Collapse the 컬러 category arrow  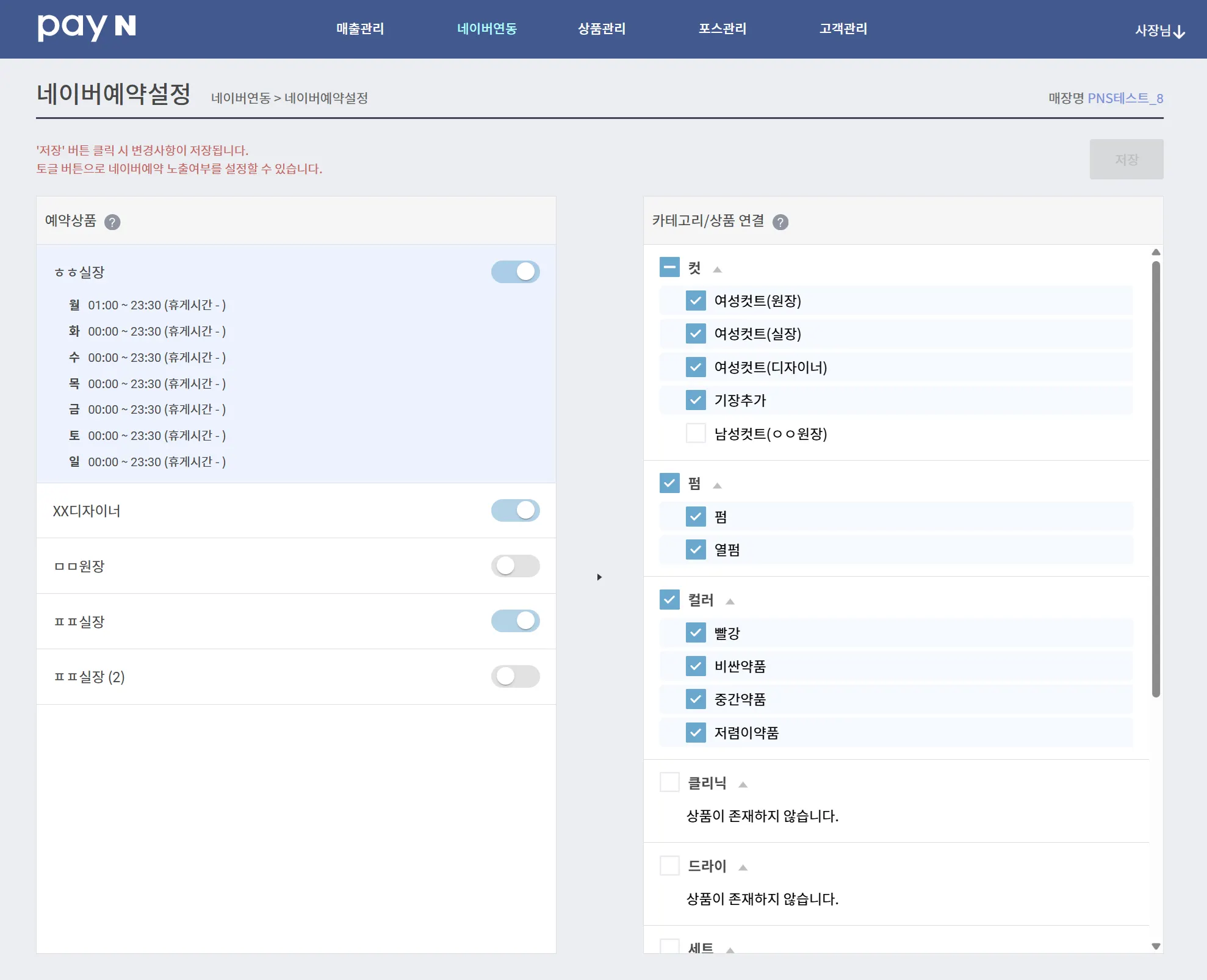(730, 601)
